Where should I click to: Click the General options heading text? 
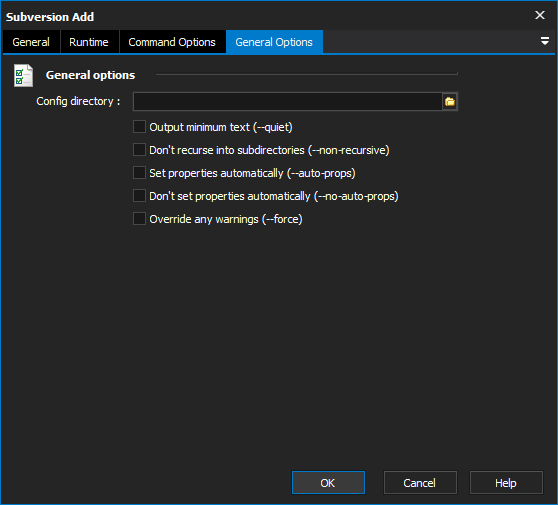pyautogui.click(x=90, y=75)
